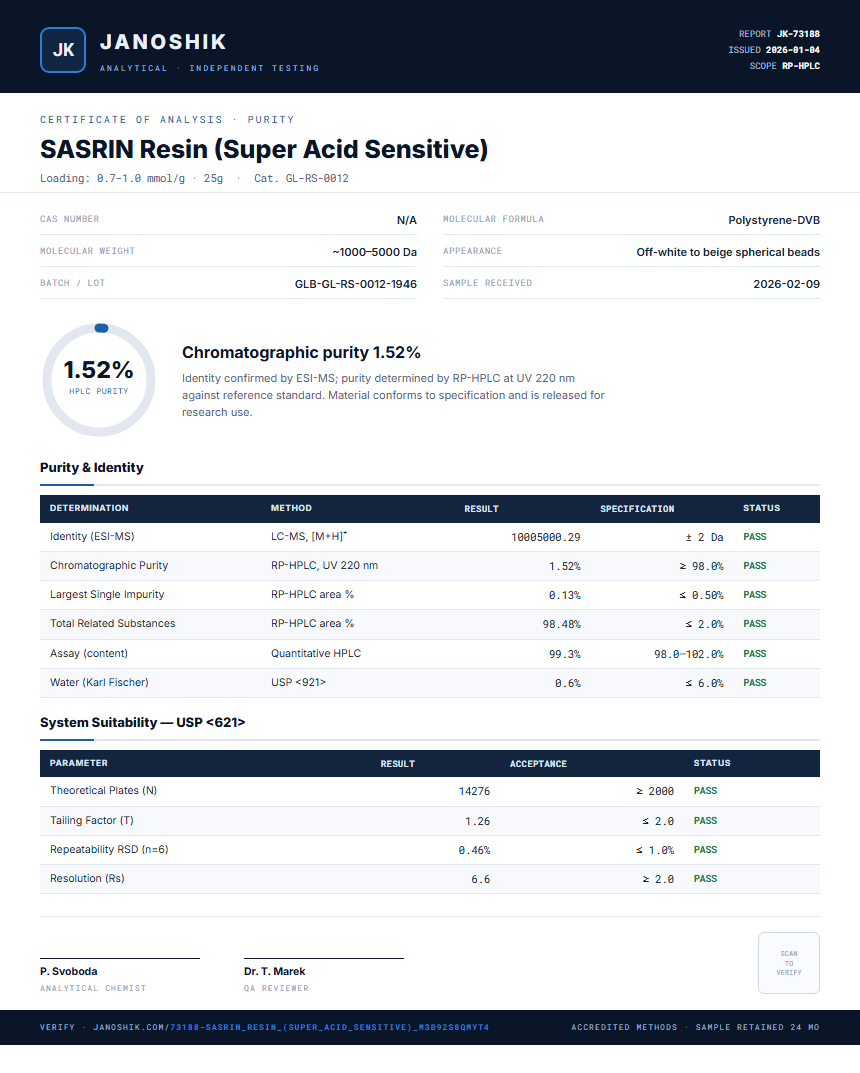Open the janoshik.com verify link

[x=291, y=1027]
